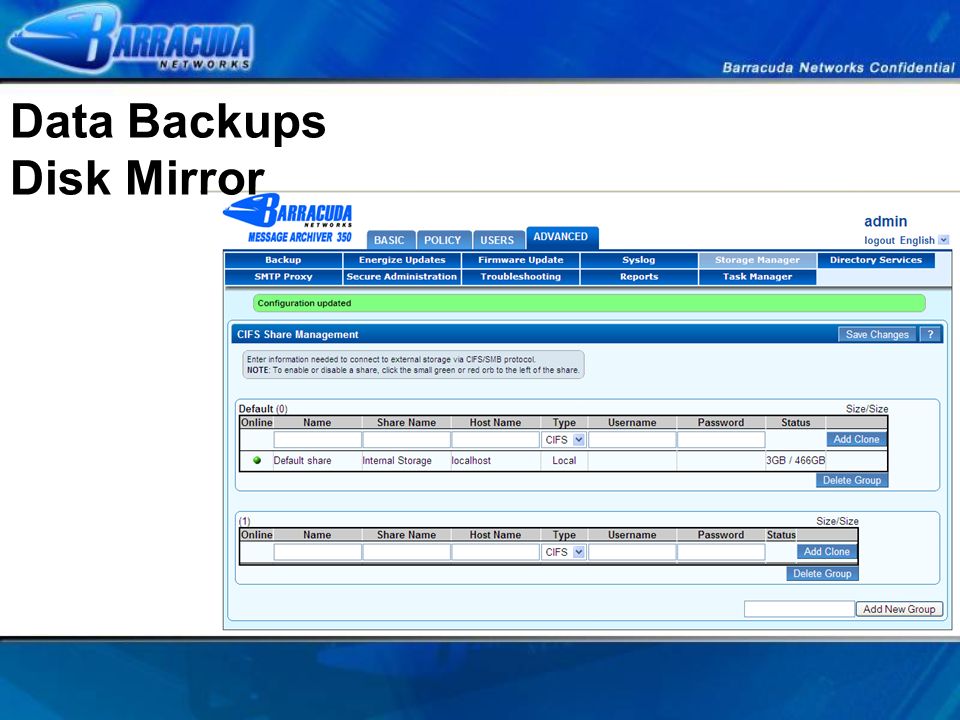
Task: Click Delete Group for the Default group
Action: (852, 481)
